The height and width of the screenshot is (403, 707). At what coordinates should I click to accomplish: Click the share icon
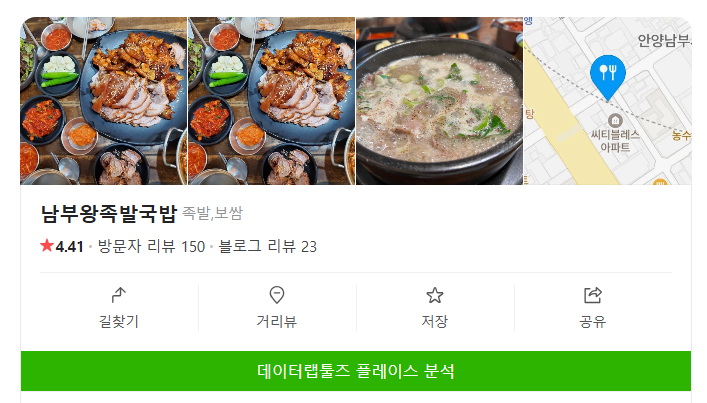coord(592,295)
